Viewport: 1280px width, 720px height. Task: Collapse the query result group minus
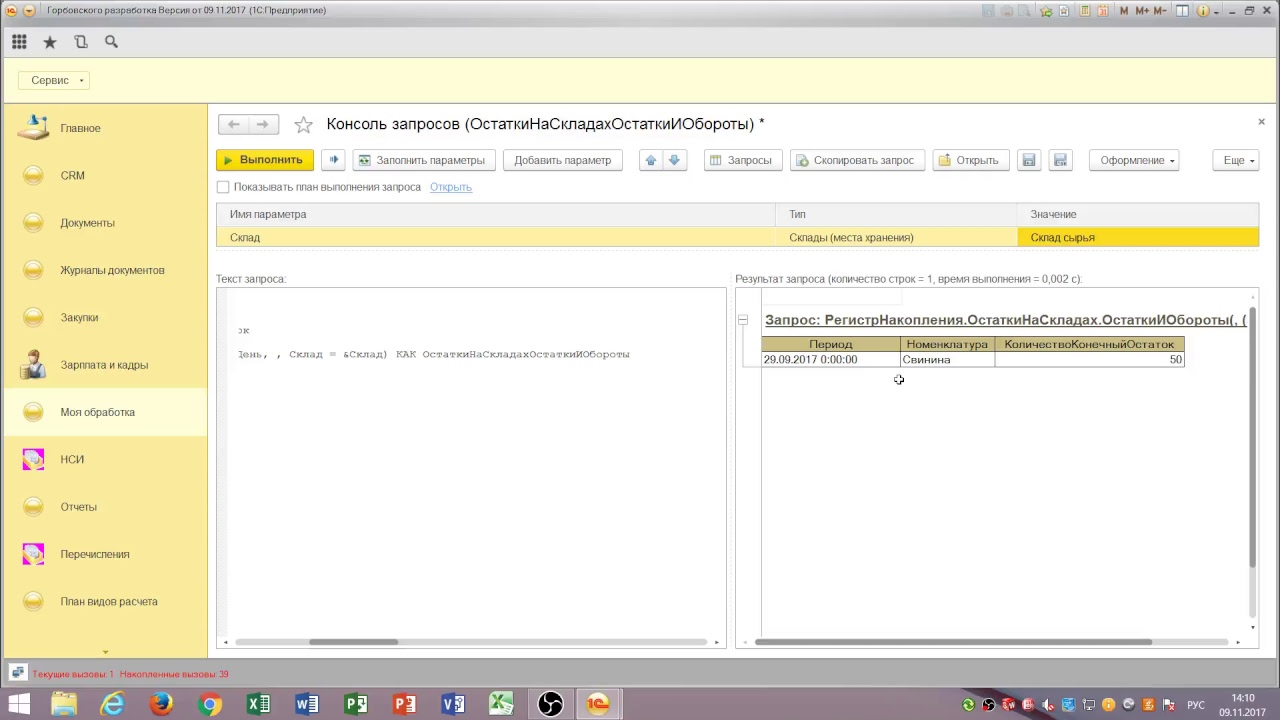743,320
